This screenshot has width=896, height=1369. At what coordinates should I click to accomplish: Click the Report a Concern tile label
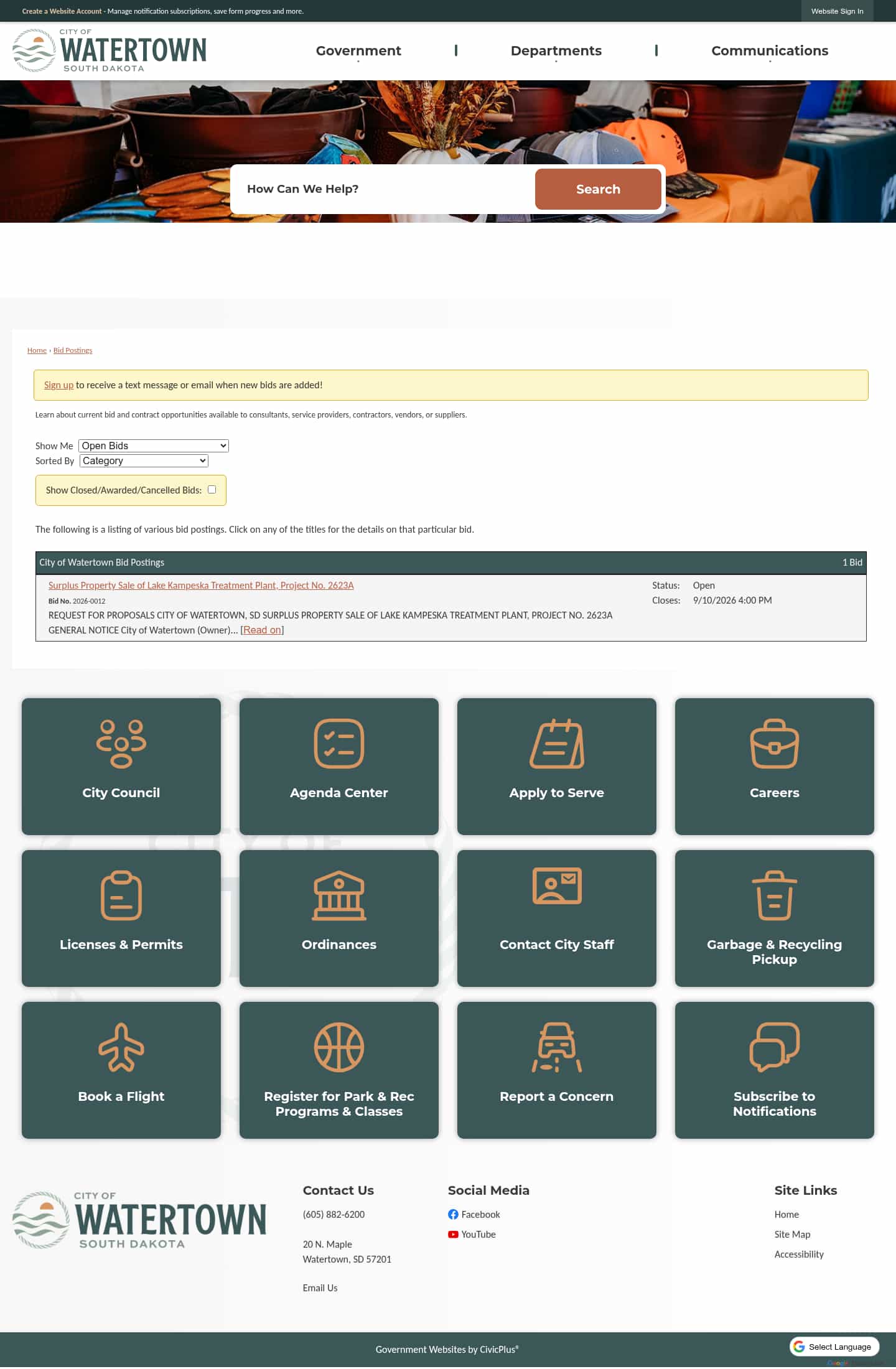(x=557, y=1096)
